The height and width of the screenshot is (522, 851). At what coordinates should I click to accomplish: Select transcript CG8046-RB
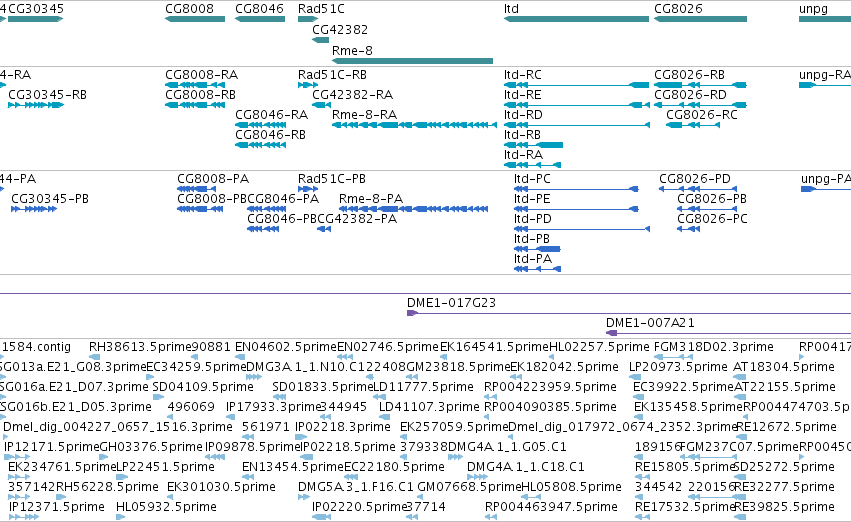point(261,145)
